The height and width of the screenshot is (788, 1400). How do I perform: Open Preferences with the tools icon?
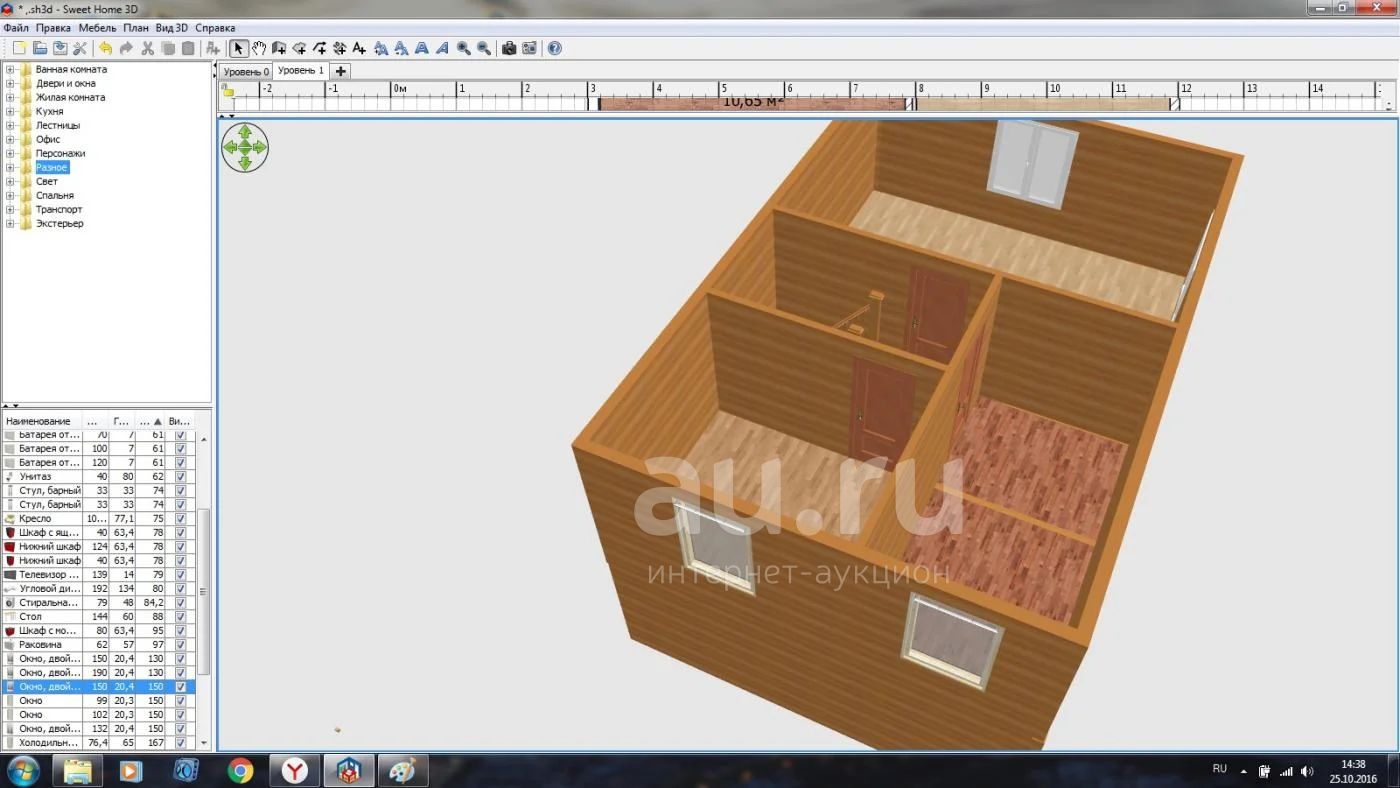tap(80, 48)
